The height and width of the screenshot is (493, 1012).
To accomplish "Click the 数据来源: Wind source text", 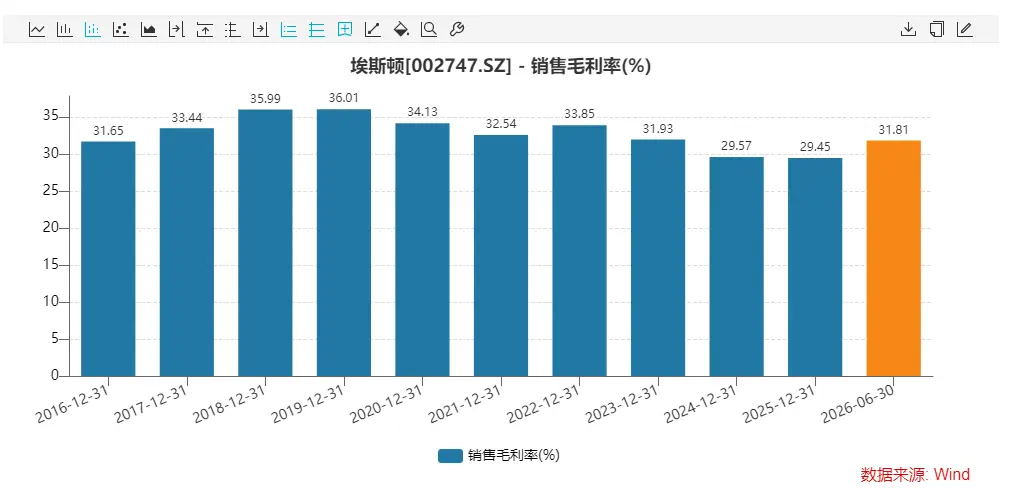I will click(915, 475).
